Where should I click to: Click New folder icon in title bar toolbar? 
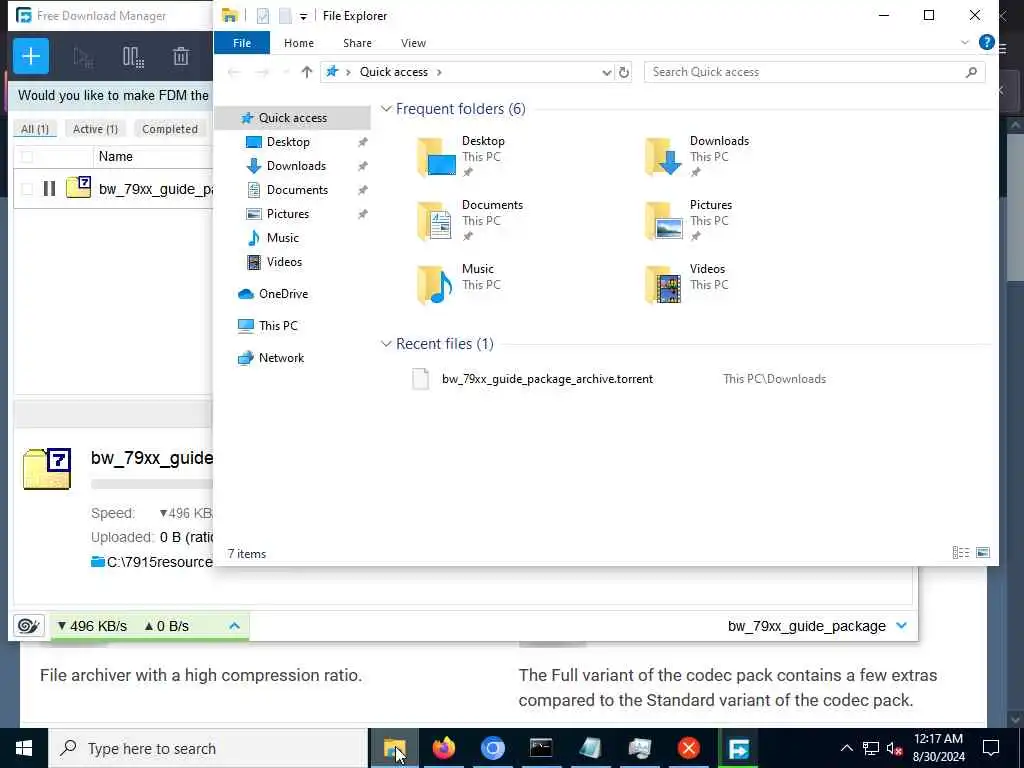click(285, 16)
